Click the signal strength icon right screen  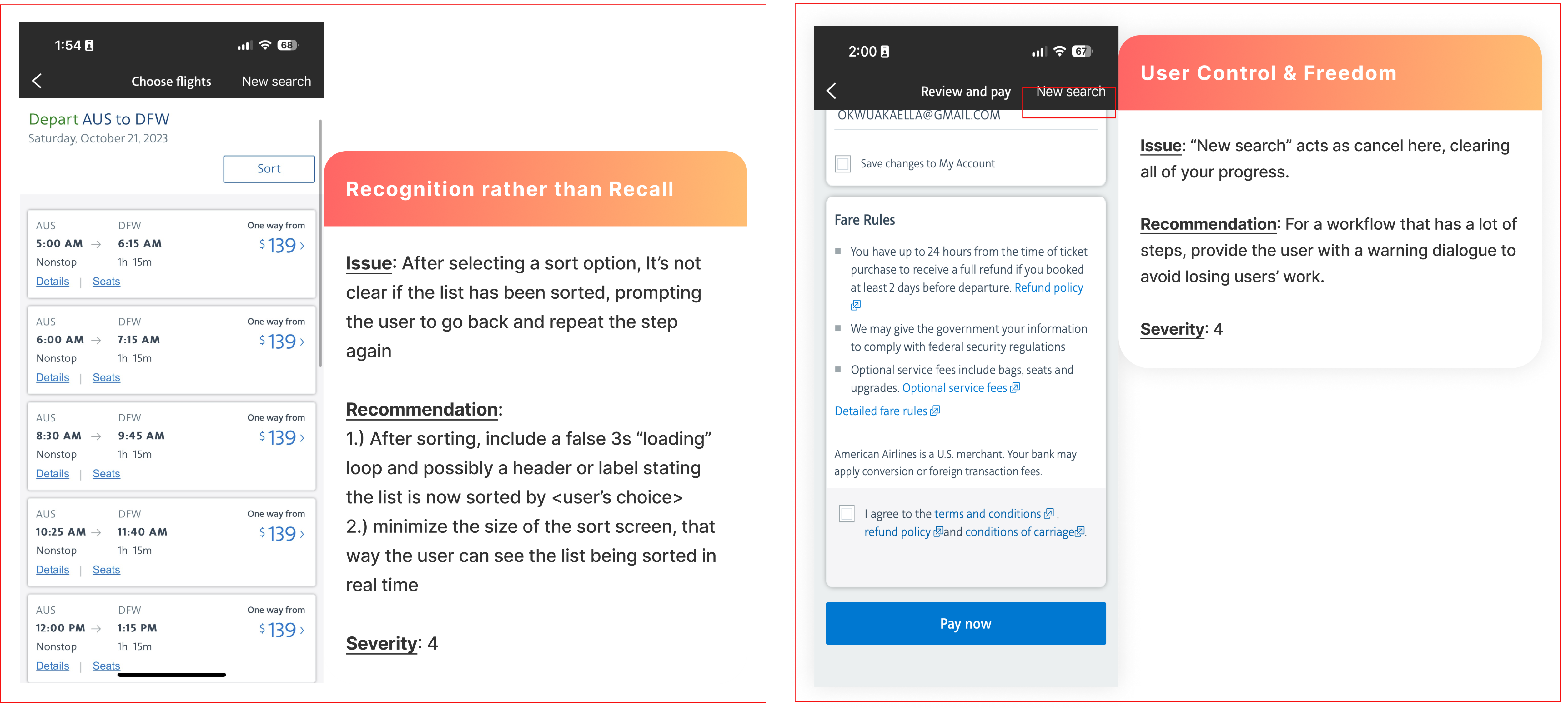point(1038,50)
